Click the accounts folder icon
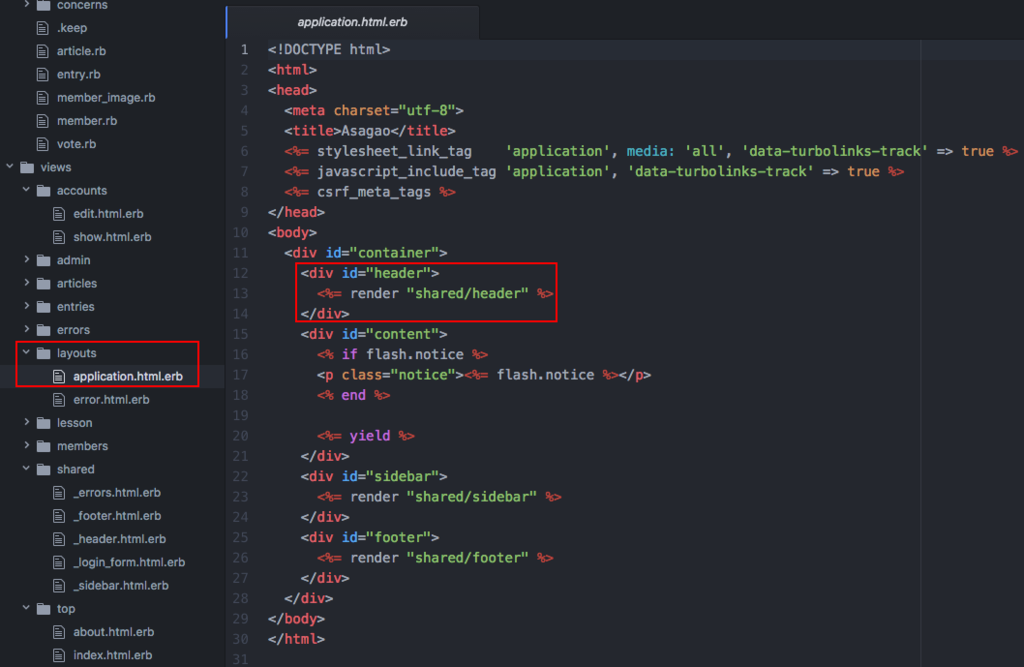The width and height of the screenshot is (1024, 667). 43,190
